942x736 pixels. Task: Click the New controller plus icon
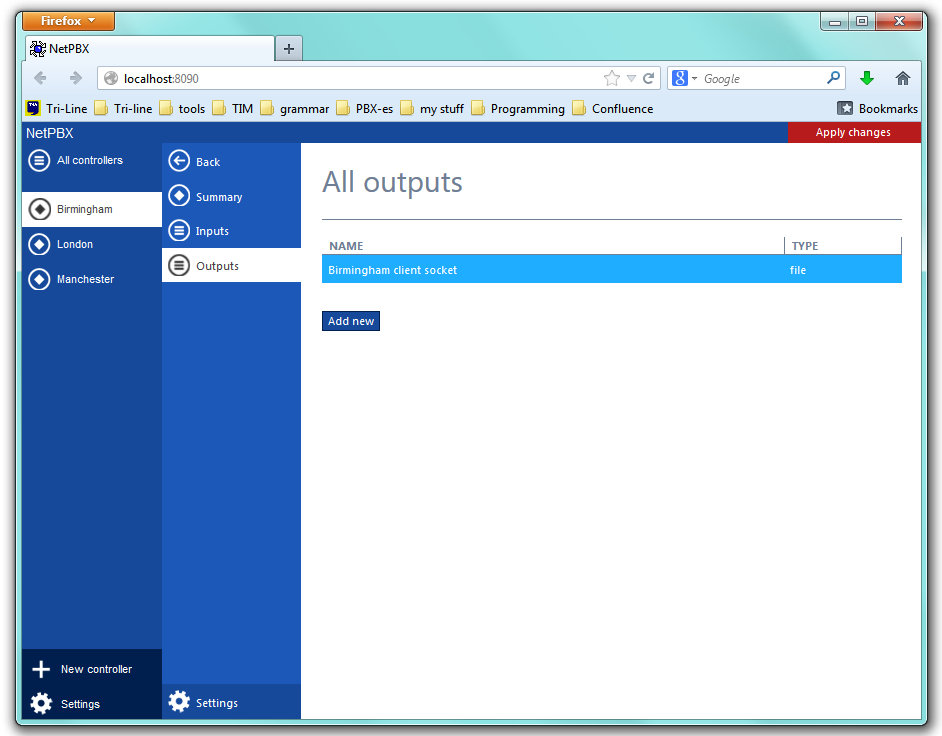click(41, 669)
